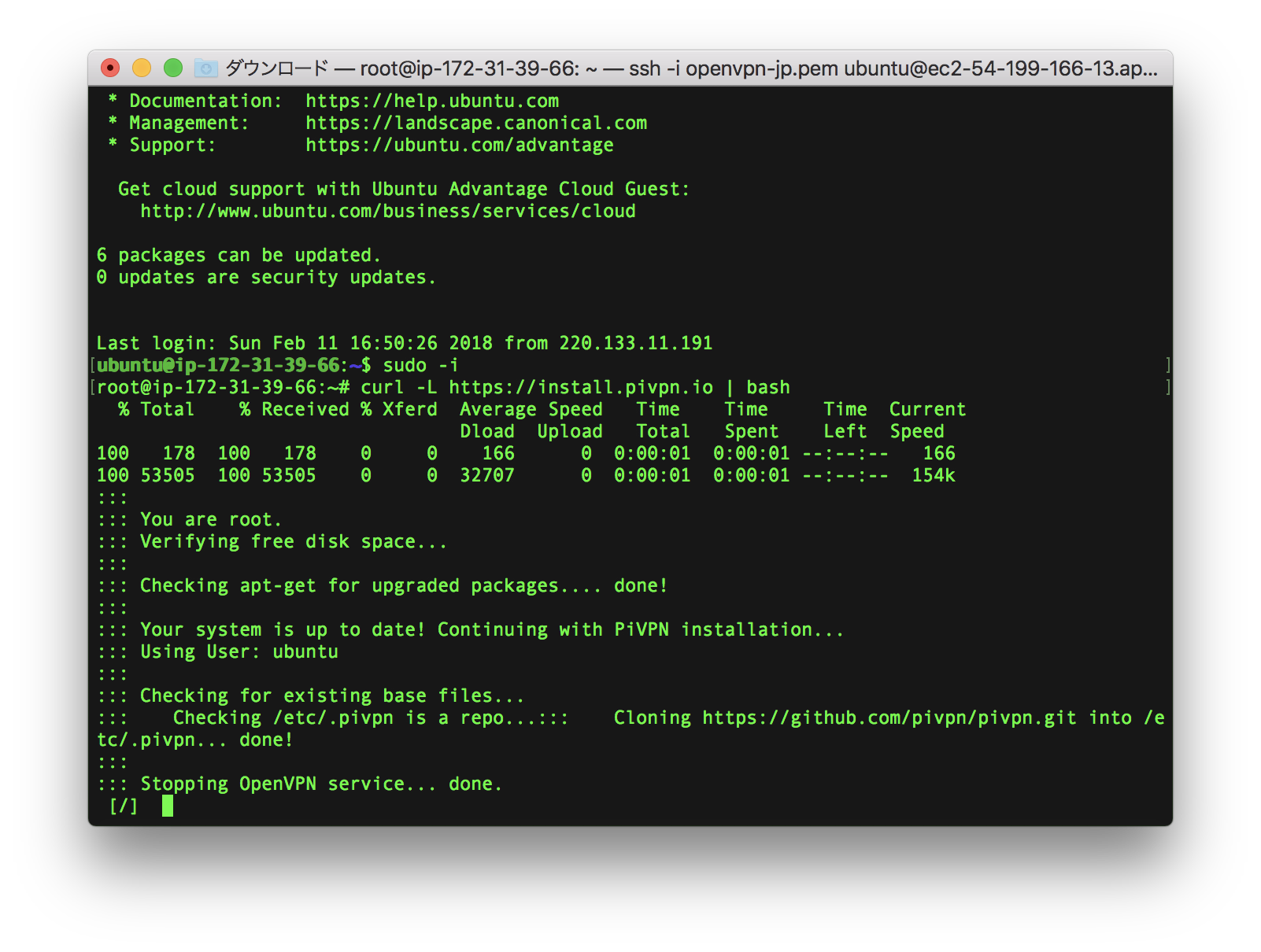
Task: Click the '% Received' column header
Action: tap(294, 409)
